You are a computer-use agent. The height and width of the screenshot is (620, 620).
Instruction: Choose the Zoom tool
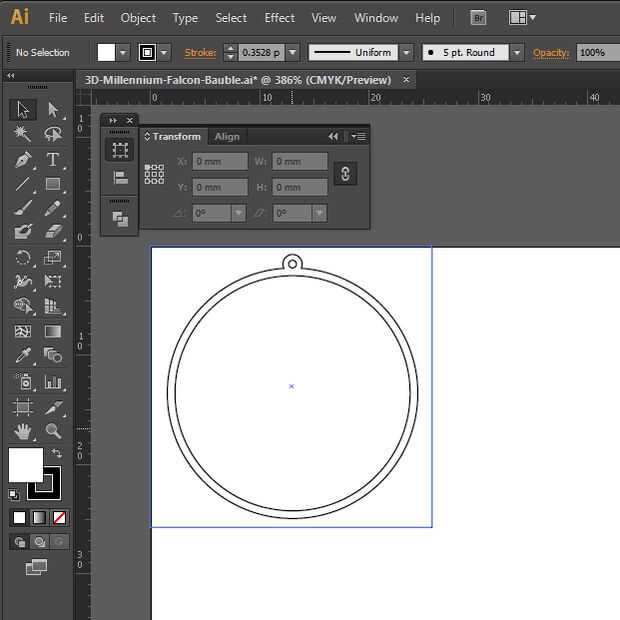click(x=53, y=431)
